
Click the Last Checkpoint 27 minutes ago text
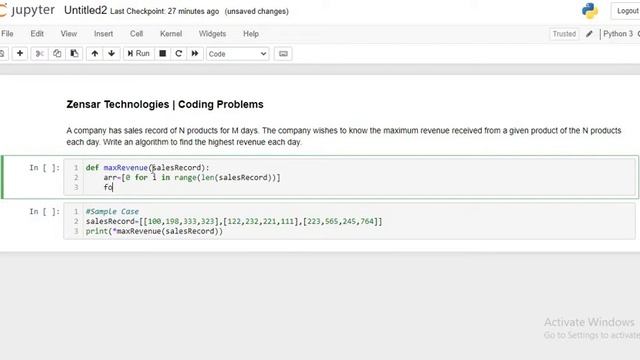pos(164,11)
